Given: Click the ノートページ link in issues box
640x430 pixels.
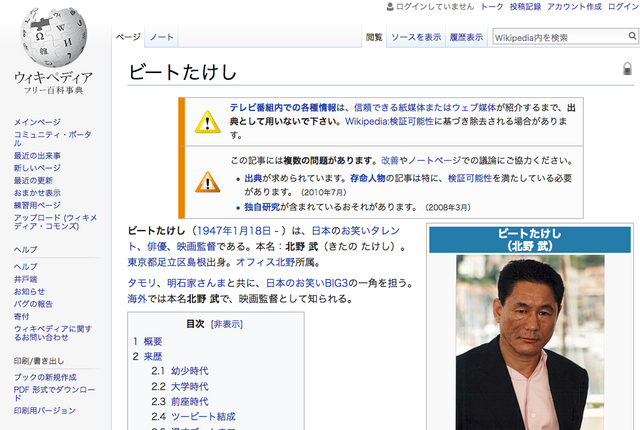Looking at the screenshot, I should (434, 160).
